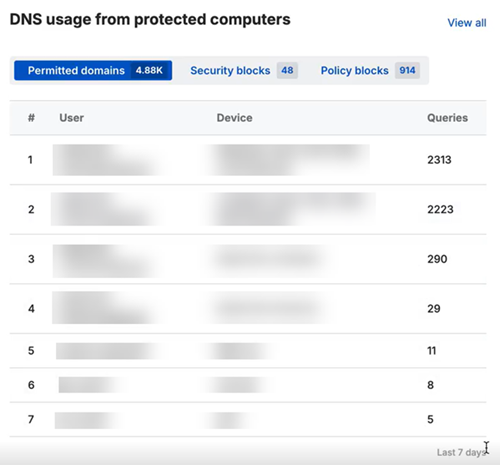Viewport: 500px width, 465px height.
Task: Click the Device column header
Action: click(234, 118)
